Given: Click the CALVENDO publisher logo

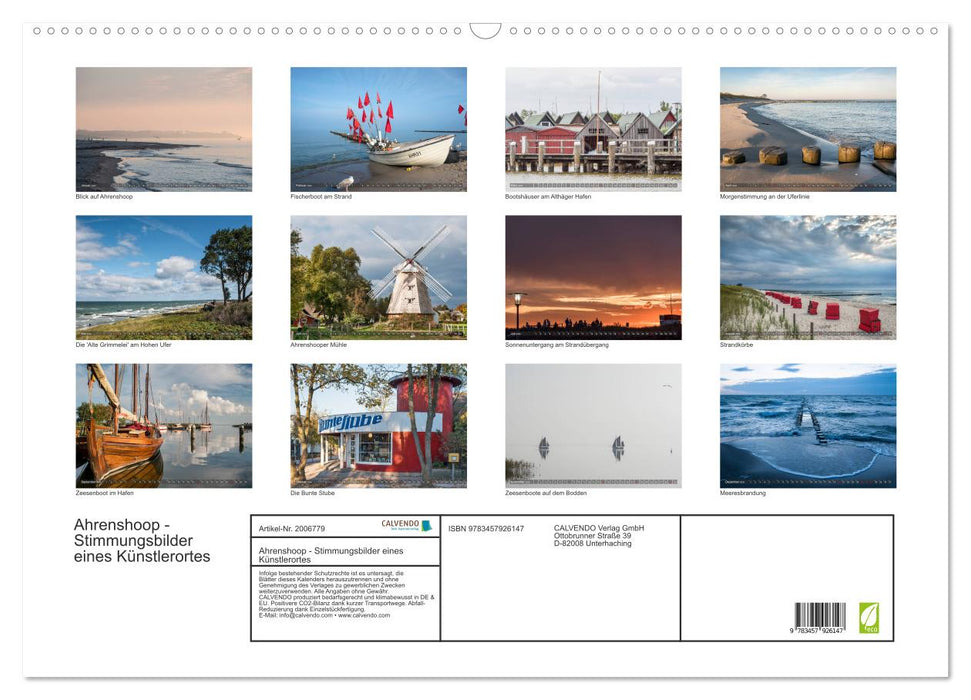Looking at the screenshot, I should click(x=400, y=524).
